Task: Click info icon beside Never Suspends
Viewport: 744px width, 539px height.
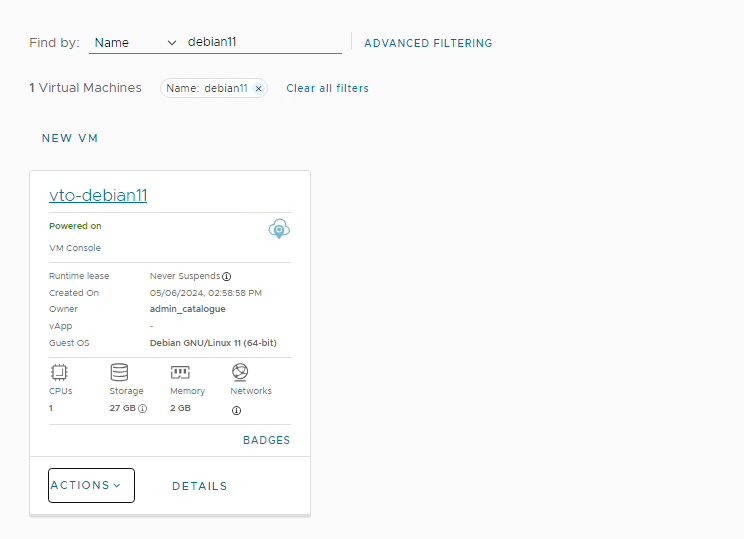Action: (x=227, y=276)
